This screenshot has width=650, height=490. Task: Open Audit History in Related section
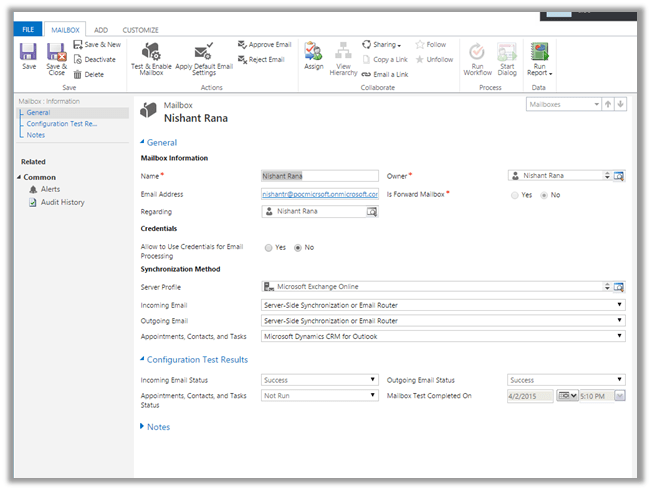[x=62, y=203]
